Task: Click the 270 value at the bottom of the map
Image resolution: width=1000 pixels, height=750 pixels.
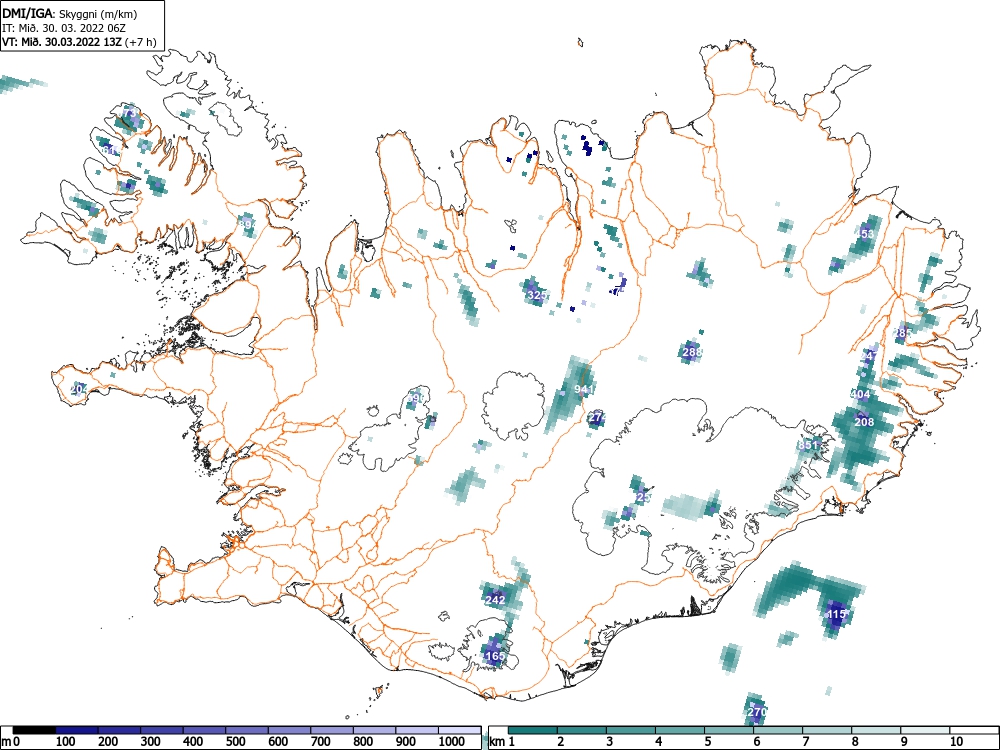Action: coord(756,712)
